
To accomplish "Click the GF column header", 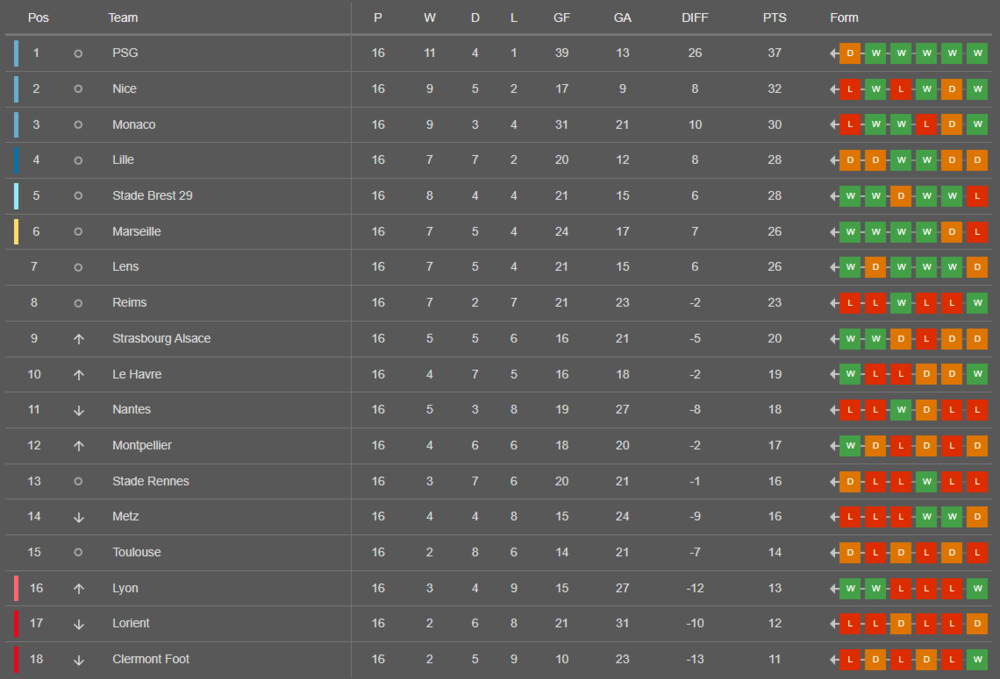I will coord(562,18).
